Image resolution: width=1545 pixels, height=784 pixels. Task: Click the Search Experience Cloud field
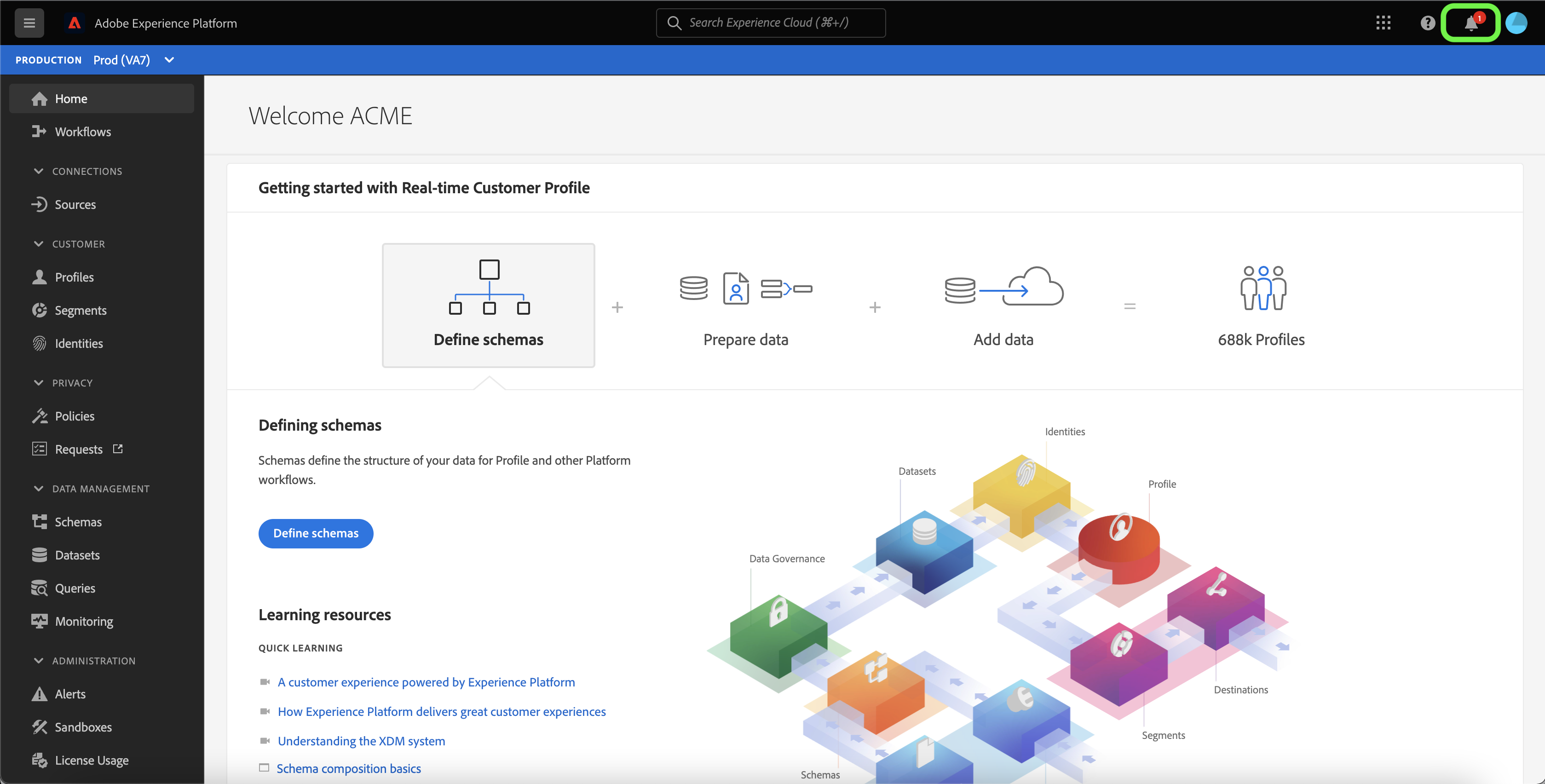(x=771, y=23)
